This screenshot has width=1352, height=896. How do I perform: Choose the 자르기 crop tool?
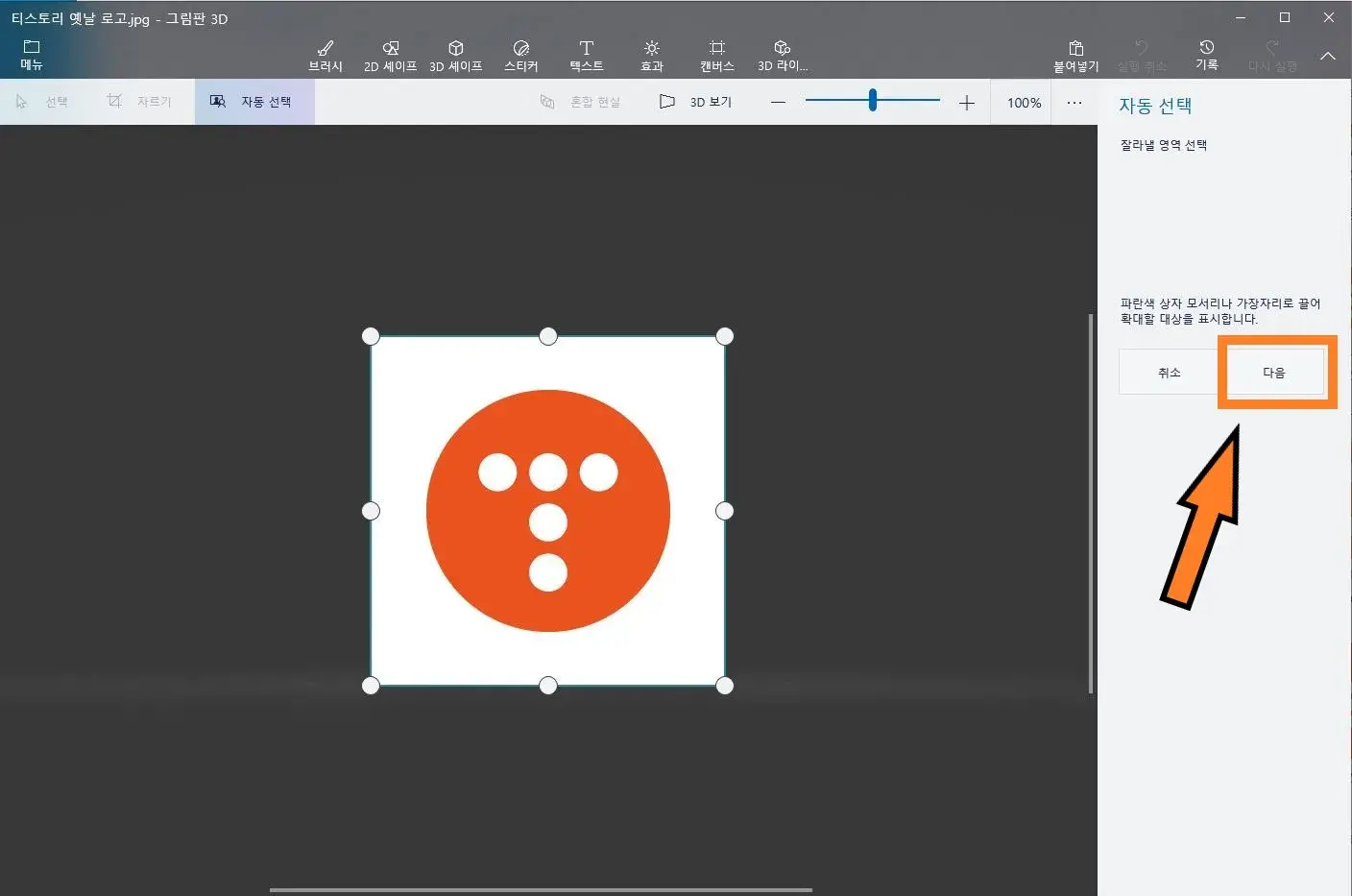[x=140, y=102]
